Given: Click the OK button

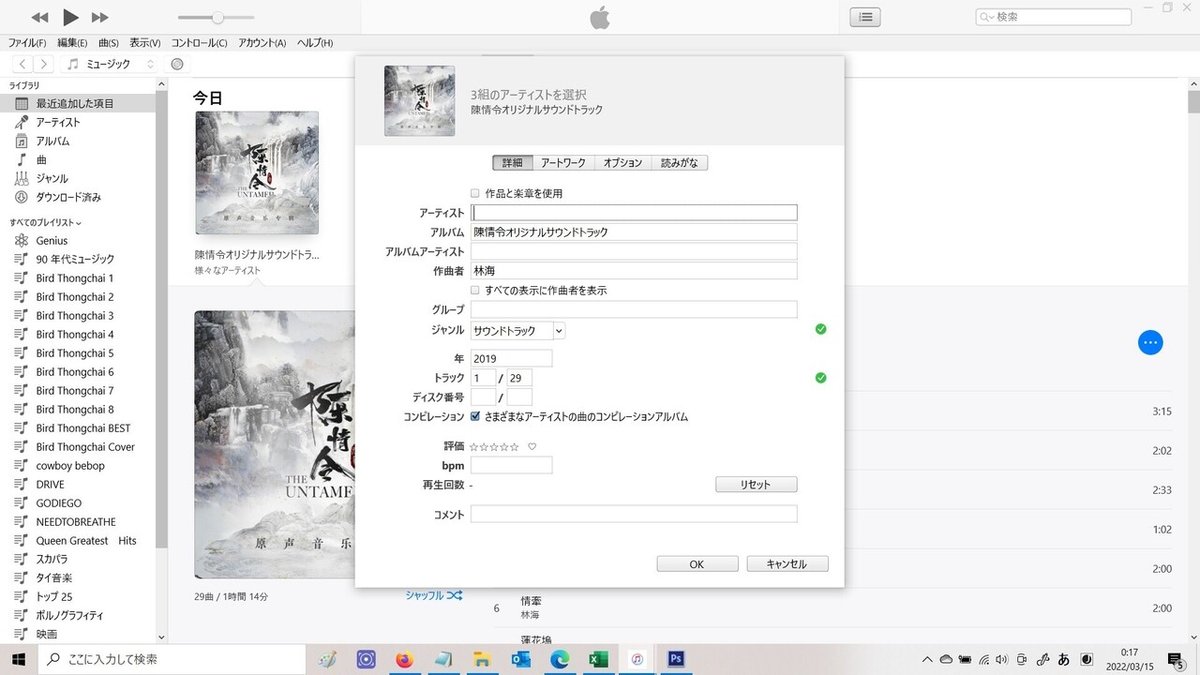Looking at the screenshot, I should (x=697, y=564).
